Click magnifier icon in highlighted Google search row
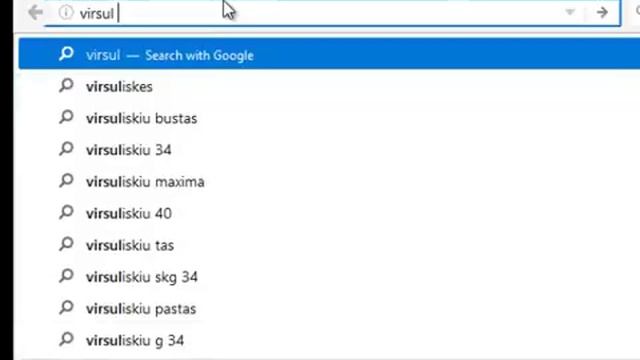 66,53
